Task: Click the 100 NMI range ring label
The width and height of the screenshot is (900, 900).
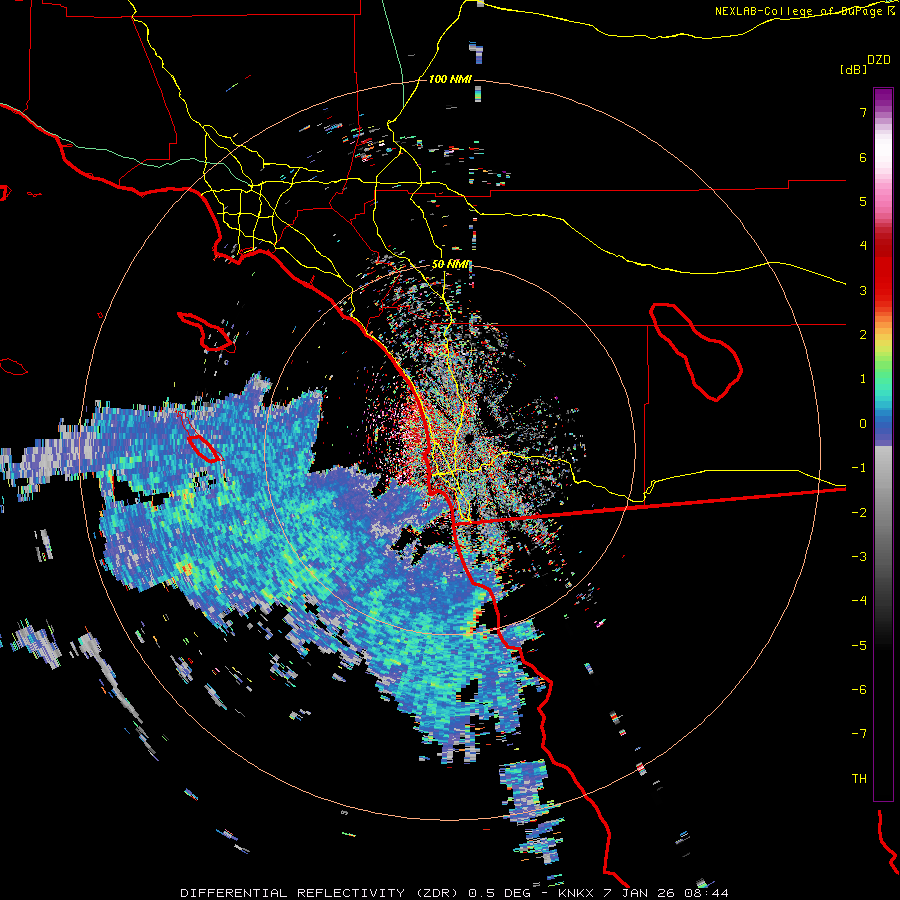Action: pos(450,79)
